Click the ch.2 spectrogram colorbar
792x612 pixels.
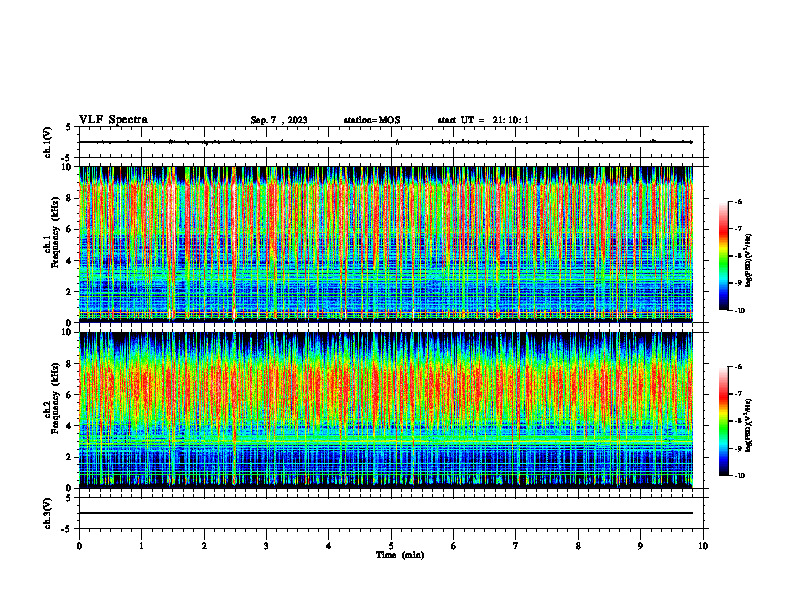click(723, 421)
